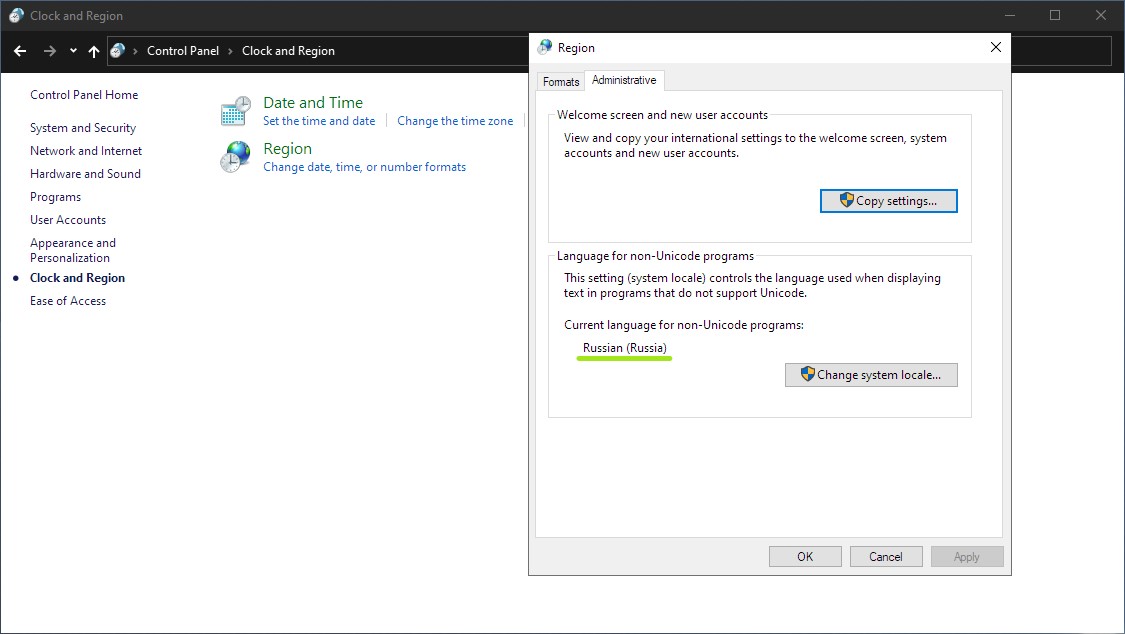Click the Control Panel address bar icon
This screenshot has width=1125, height=634.
[x=118, y=51]
